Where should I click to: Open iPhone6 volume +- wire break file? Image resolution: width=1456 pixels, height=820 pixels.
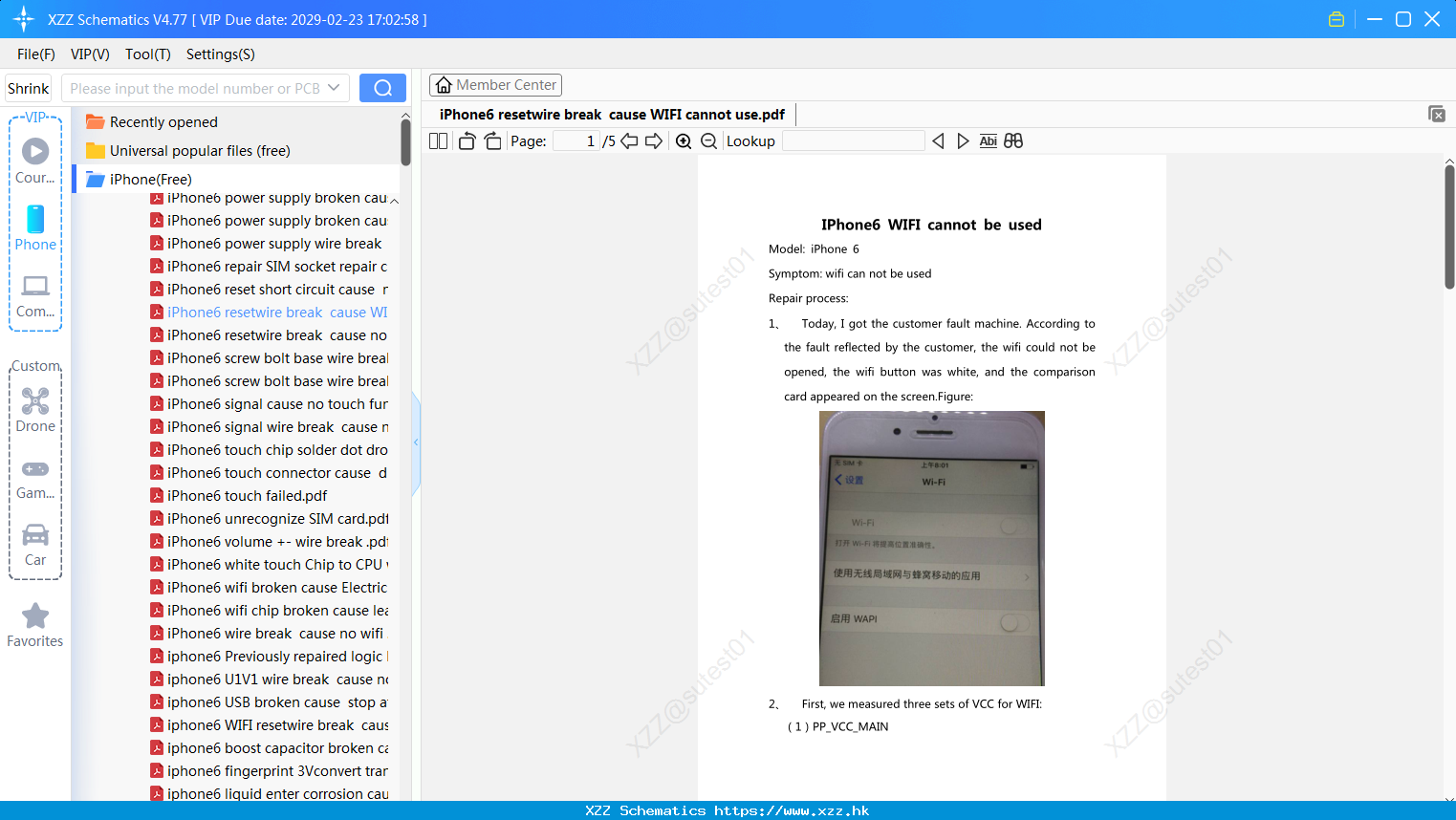[x=269, y=542]
